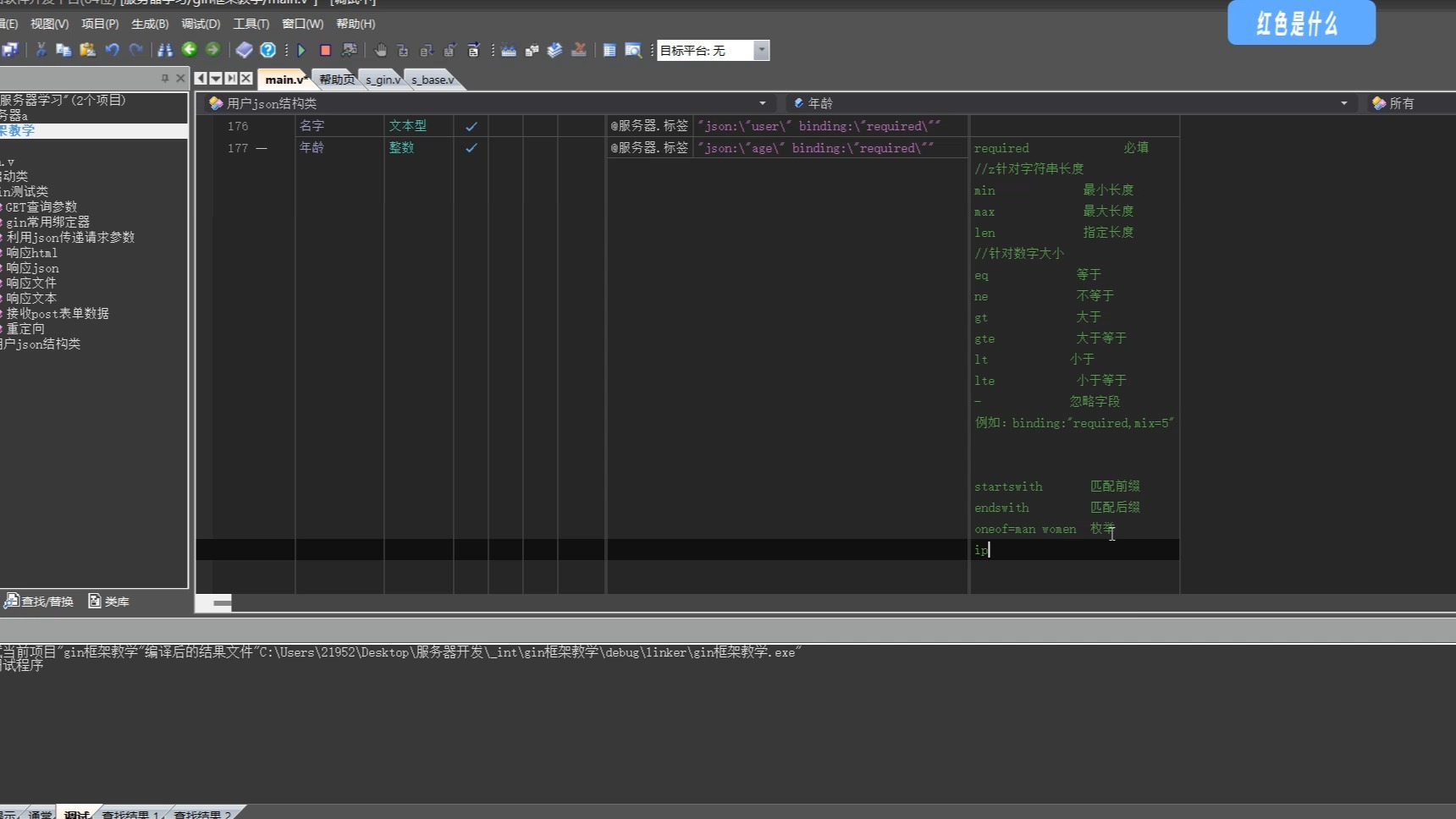Toggle the checkmark in the 年龄 row
The image size is (1456, 819).
coord(471,148)
